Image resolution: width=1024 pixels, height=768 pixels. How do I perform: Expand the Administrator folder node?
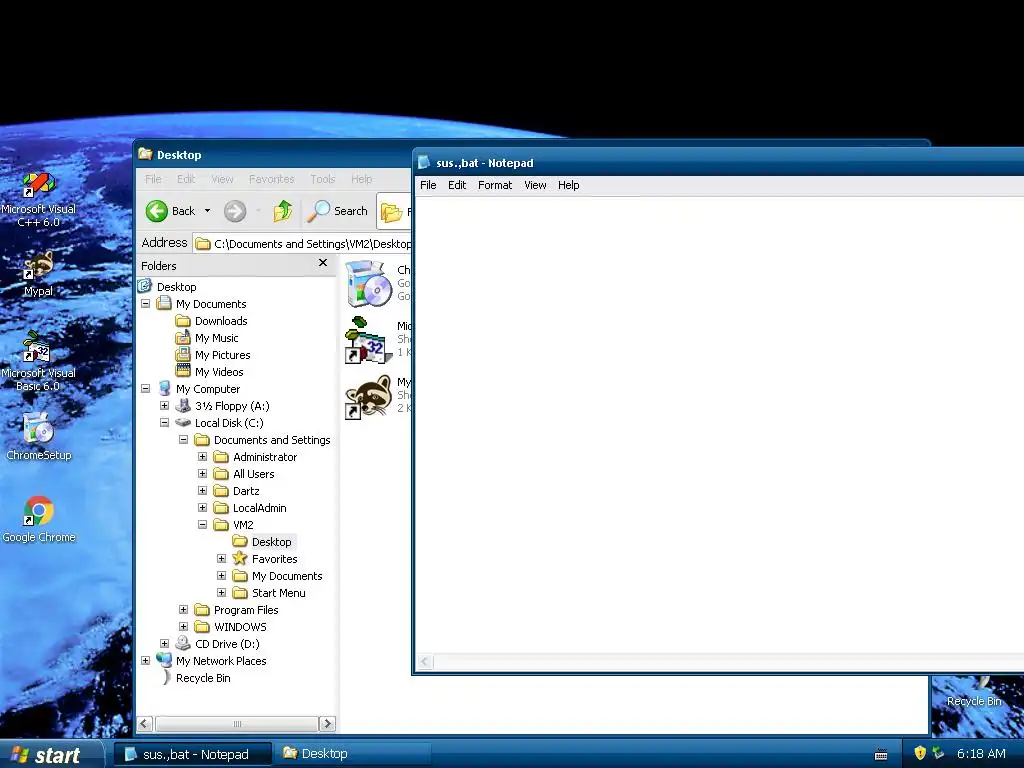click(x=202, y=456)
